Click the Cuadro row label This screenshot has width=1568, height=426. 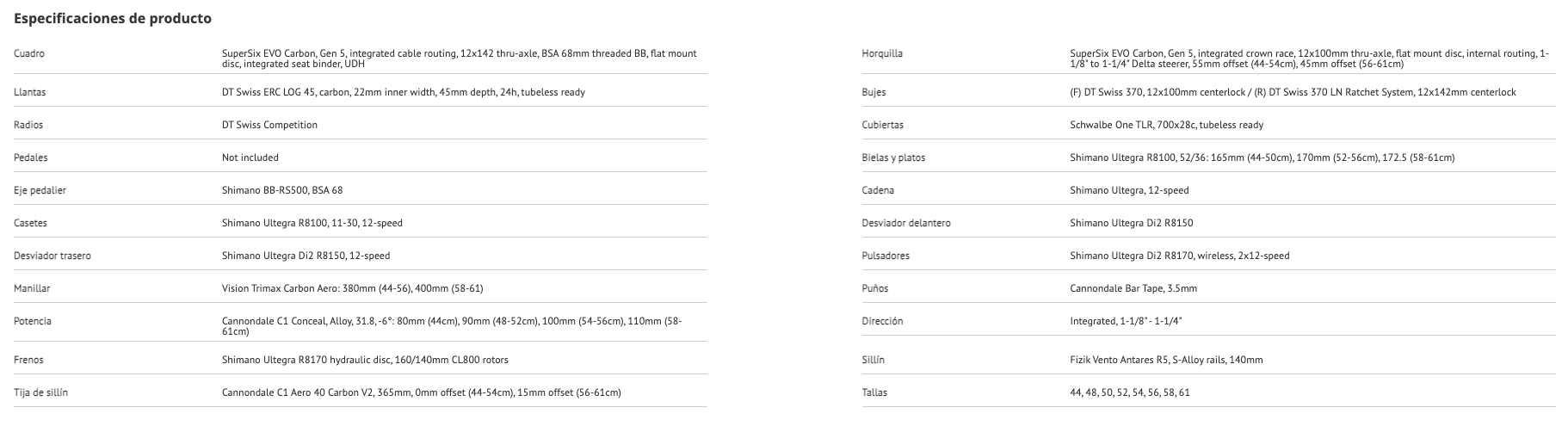pyautogui.click(x=29, y=53)
